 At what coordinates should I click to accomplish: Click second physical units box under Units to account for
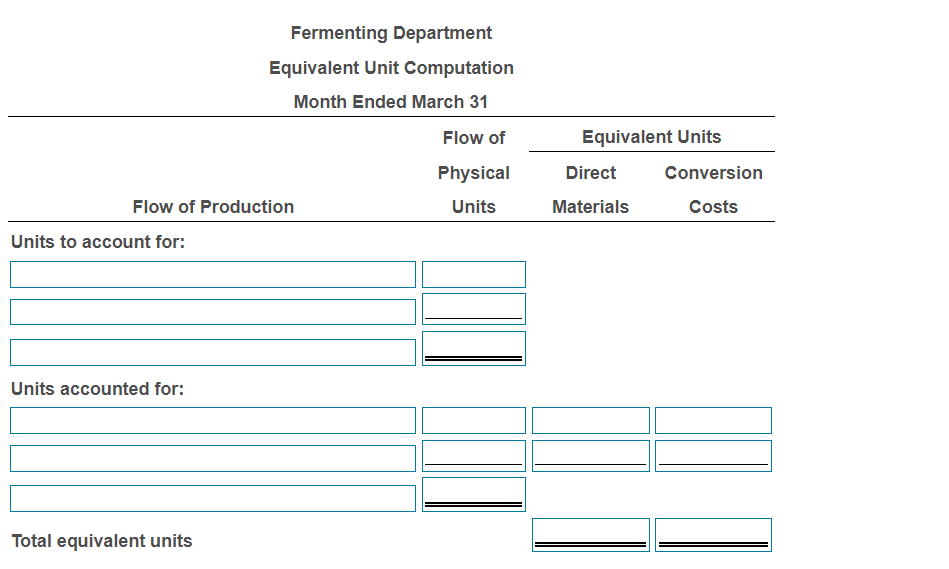coord(474,309)
